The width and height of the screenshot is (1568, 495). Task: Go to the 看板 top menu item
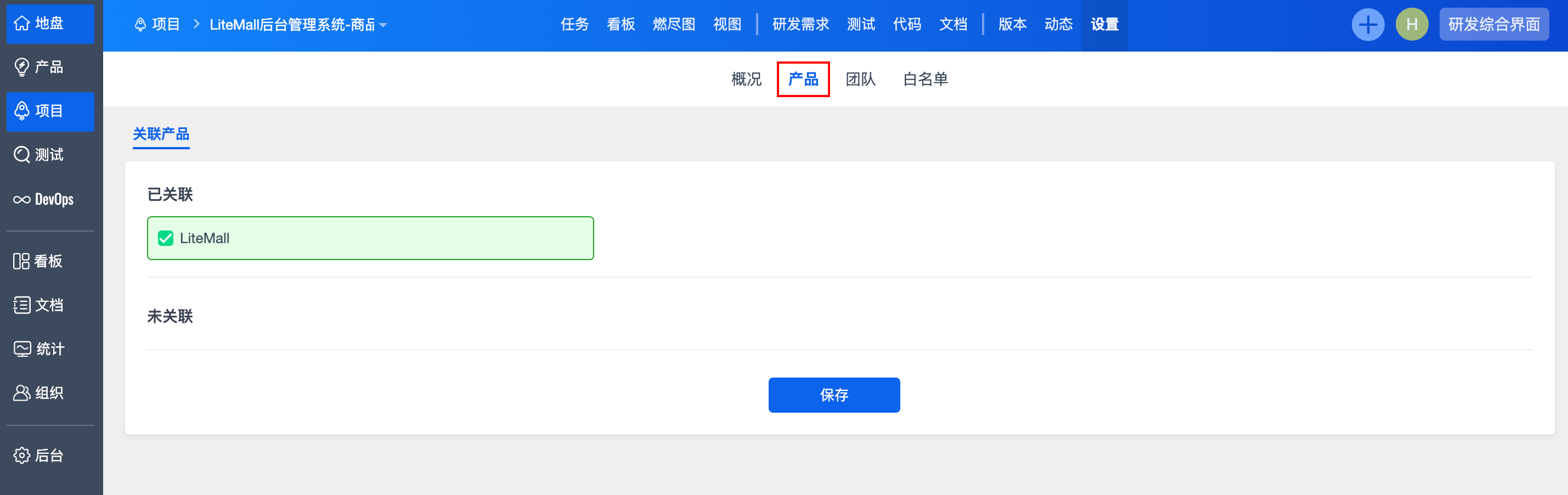(x=621, y=24)
